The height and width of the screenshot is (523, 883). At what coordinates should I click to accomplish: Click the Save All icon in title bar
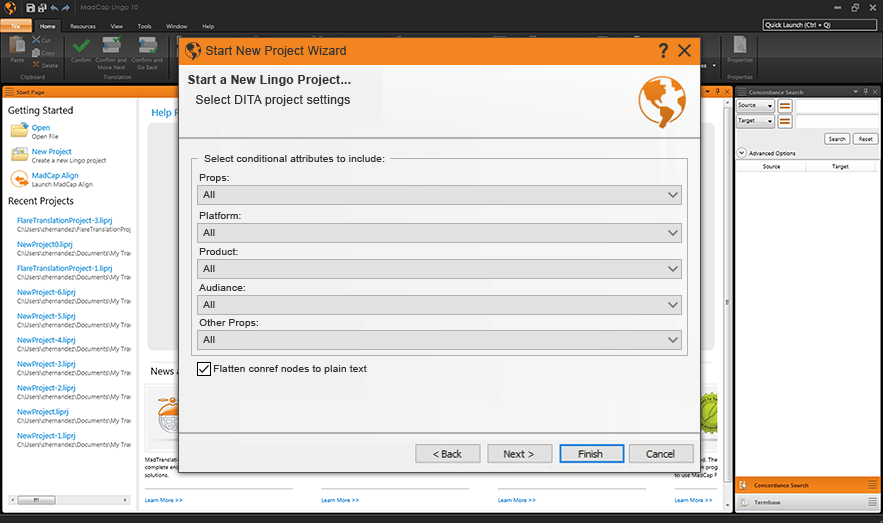(42, 8)
